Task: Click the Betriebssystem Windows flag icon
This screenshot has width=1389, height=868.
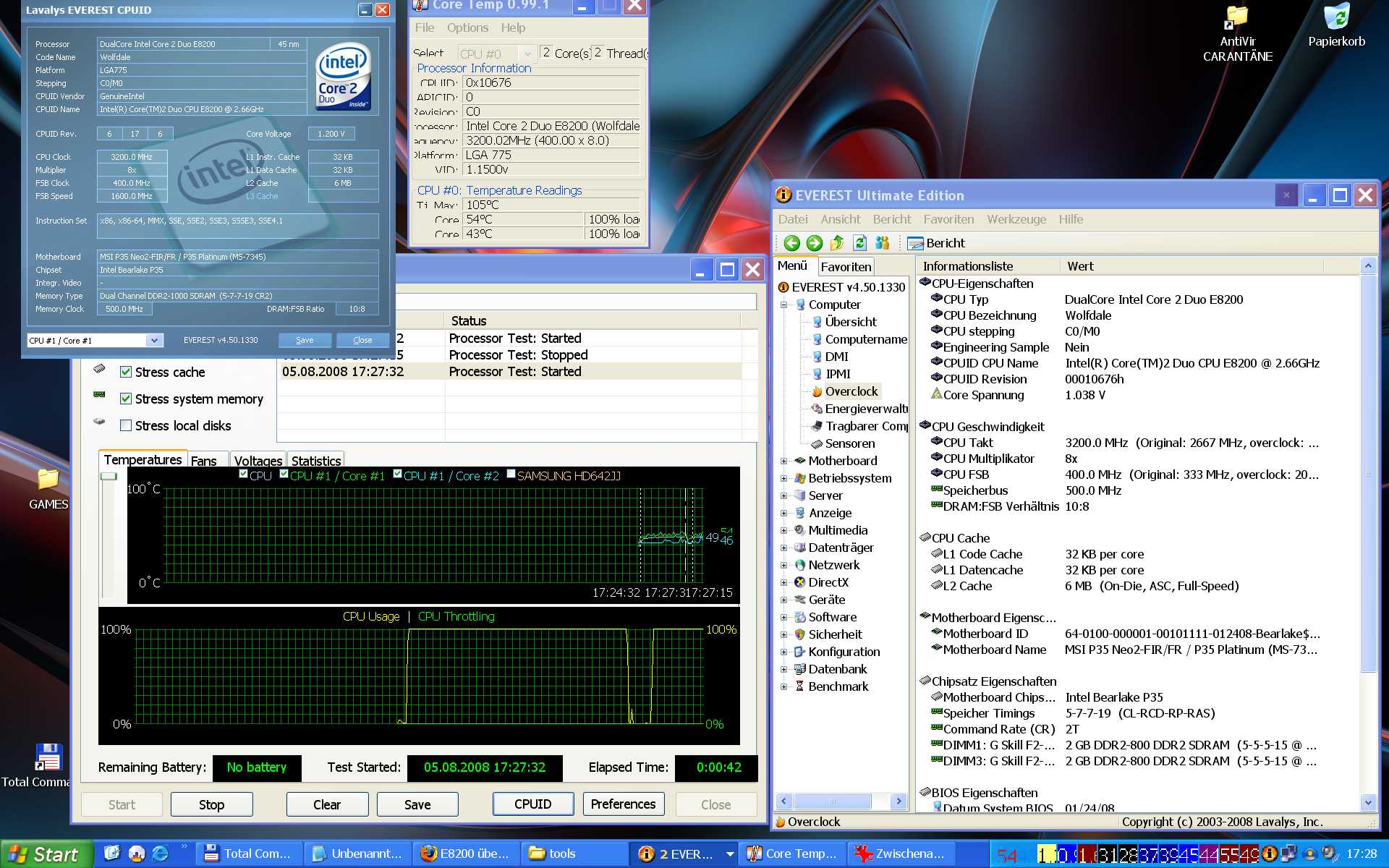Action: [x=799, y=478]
